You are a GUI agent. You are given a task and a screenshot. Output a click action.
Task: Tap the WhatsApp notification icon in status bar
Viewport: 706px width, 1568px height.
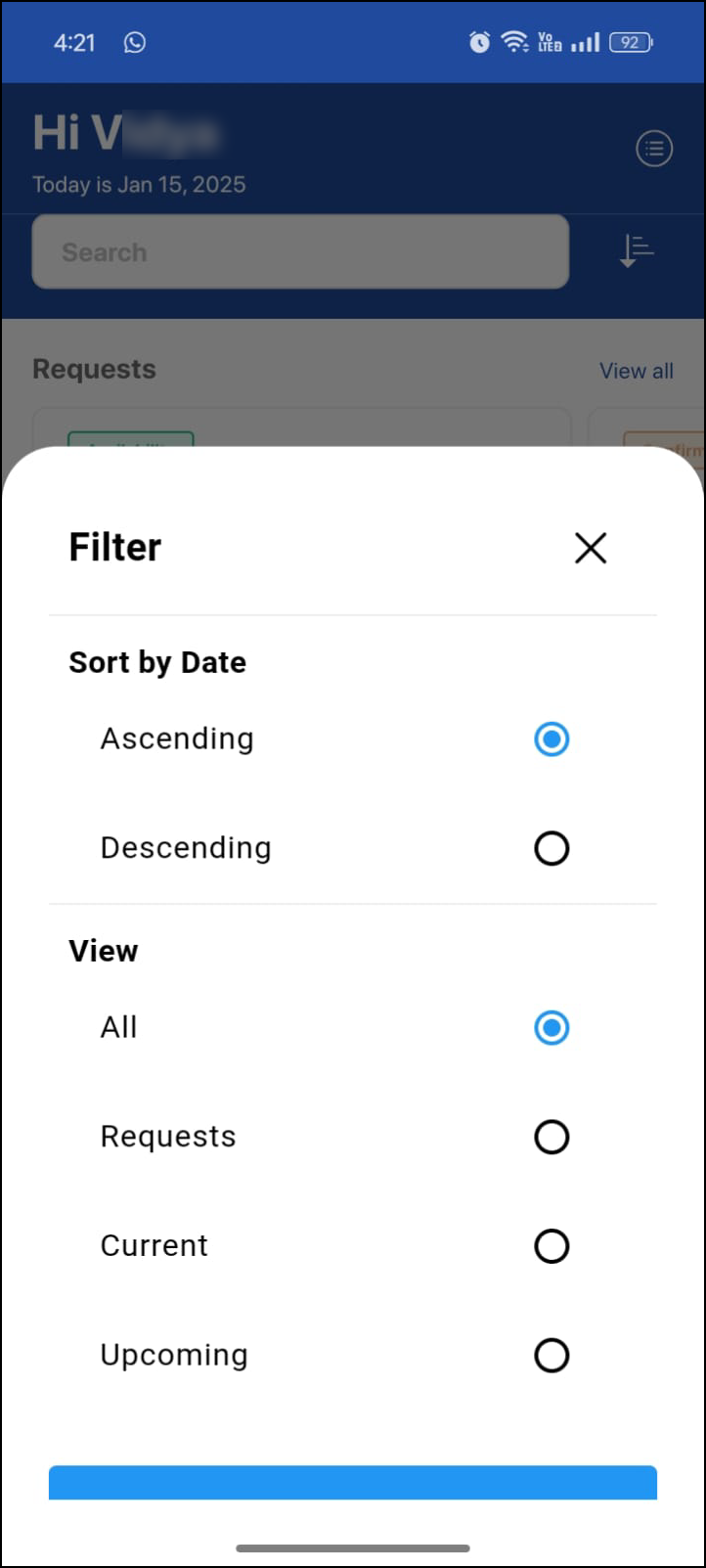pyautogui.click(x=135, y=42)
